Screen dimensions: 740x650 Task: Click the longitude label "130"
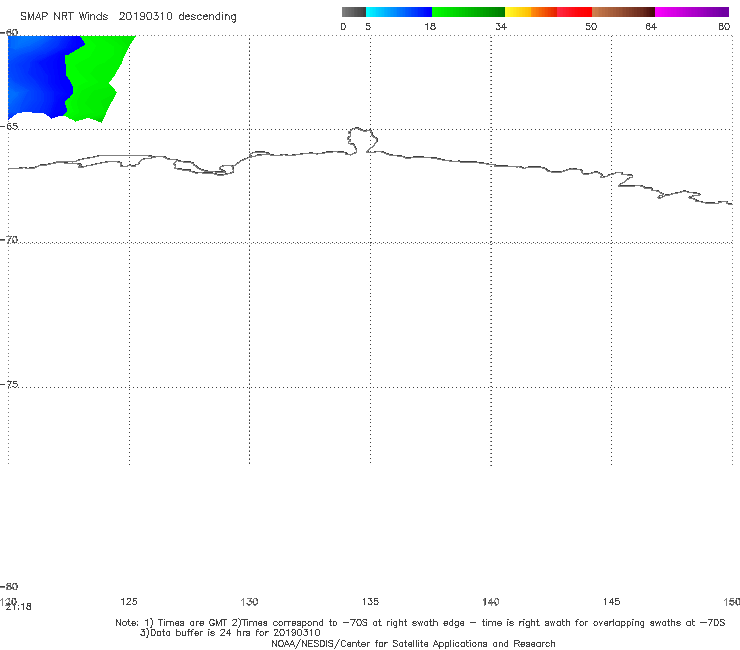pos(249,601)
